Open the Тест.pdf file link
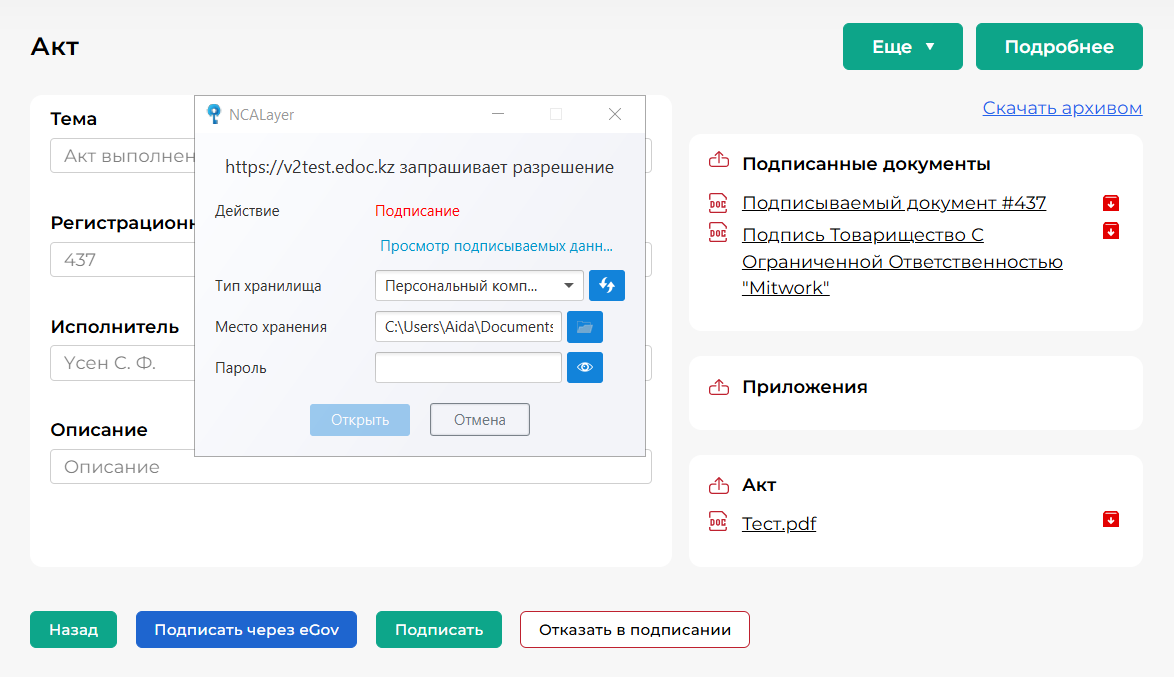Viewport: 1174px width, 677px height. point(779,524)
